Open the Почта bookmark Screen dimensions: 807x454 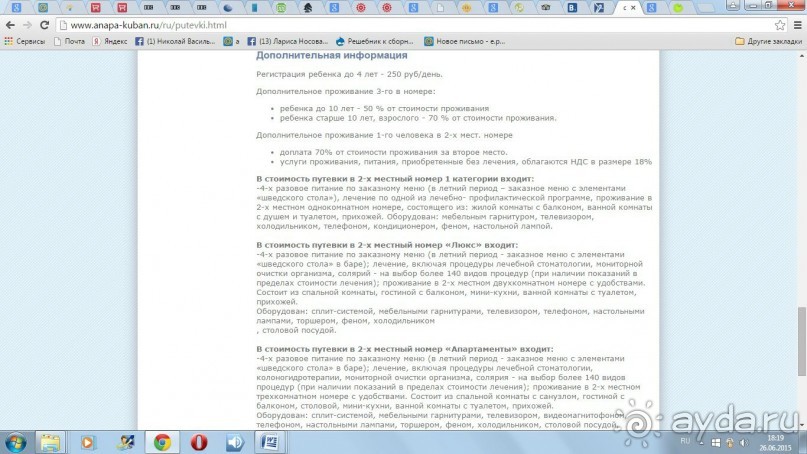[69, 41]
